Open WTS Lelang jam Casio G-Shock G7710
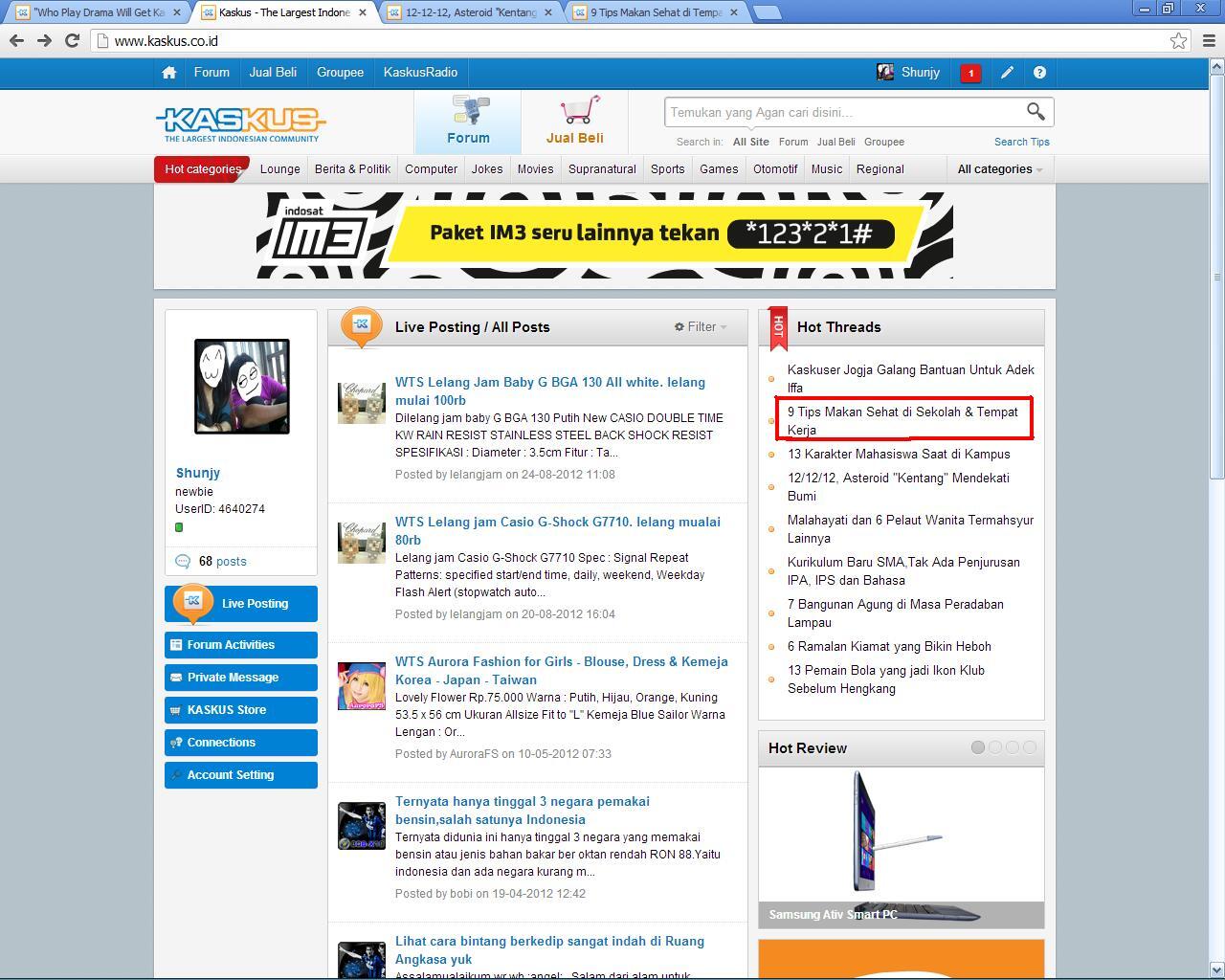 tap(558, 530)
